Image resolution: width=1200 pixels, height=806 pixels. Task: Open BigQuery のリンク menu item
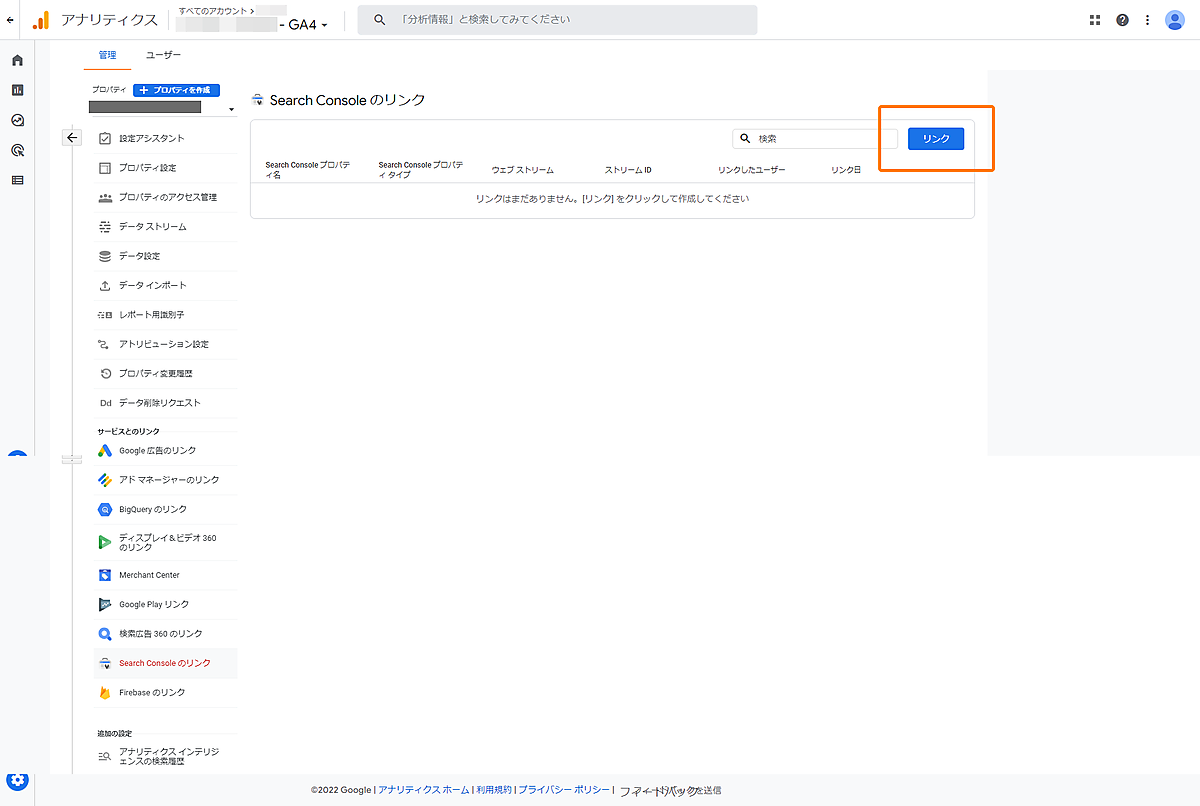coord(152,509)
